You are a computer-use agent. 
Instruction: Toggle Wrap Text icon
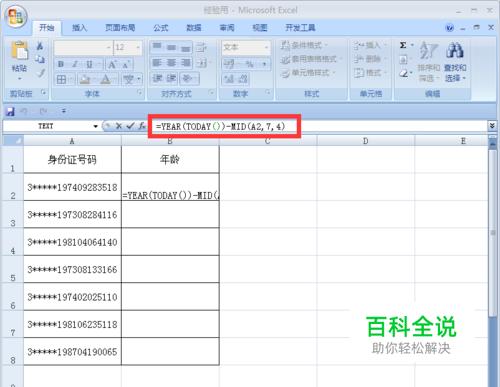pyautogui.click(x=201, y=47)
